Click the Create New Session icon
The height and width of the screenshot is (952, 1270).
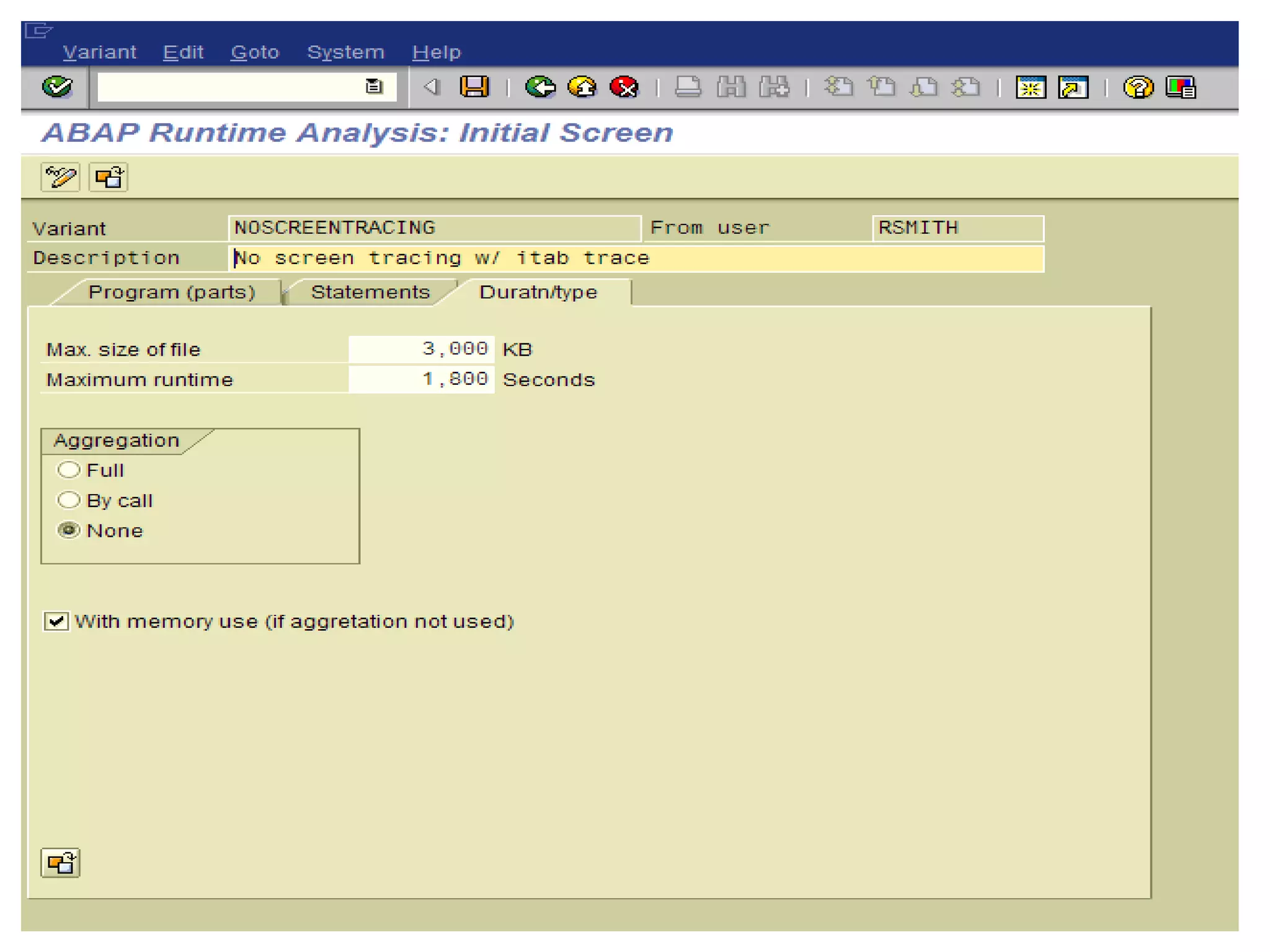coord(1031,87)
